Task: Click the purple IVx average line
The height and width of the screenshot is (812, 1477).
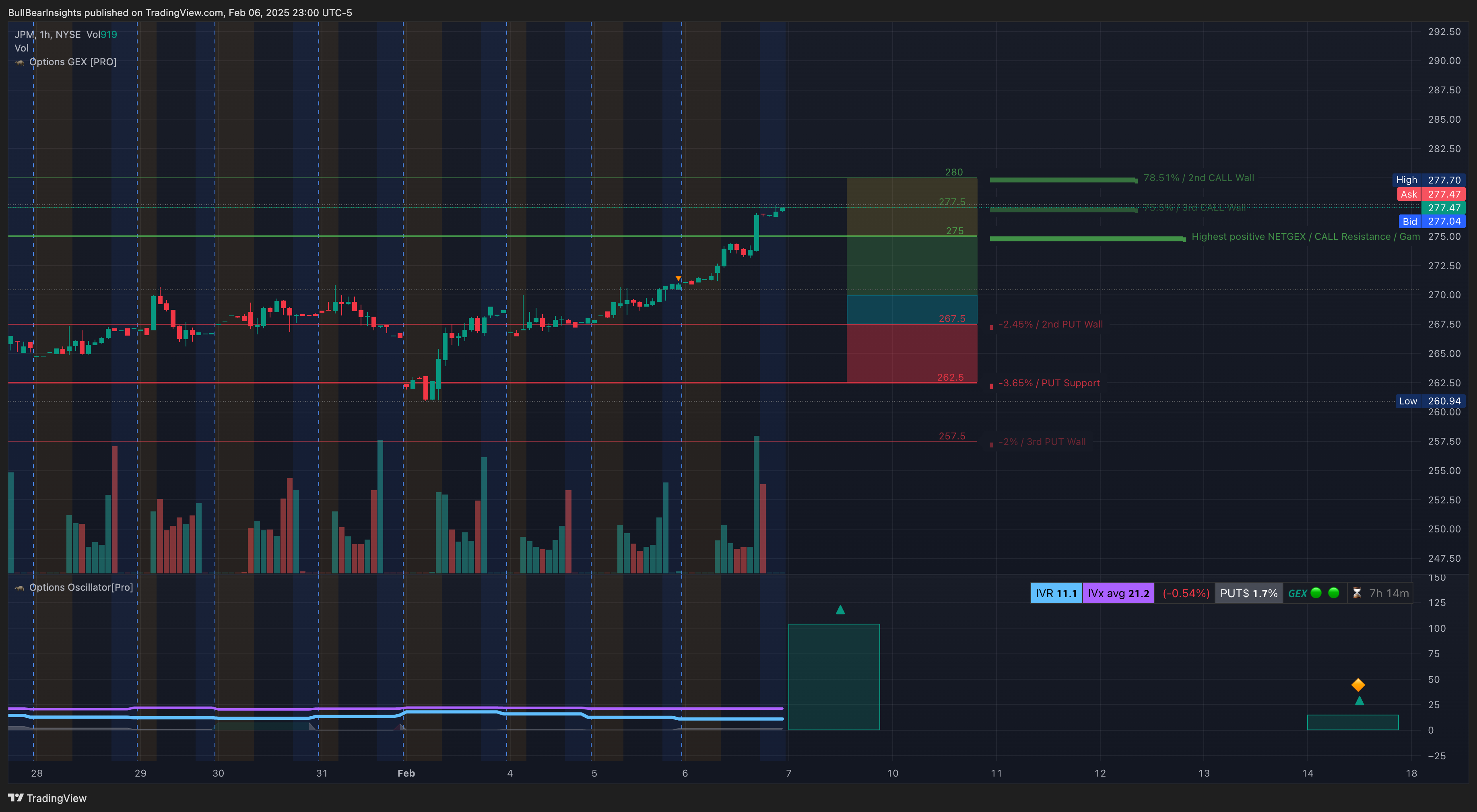Action: (396, 709)
